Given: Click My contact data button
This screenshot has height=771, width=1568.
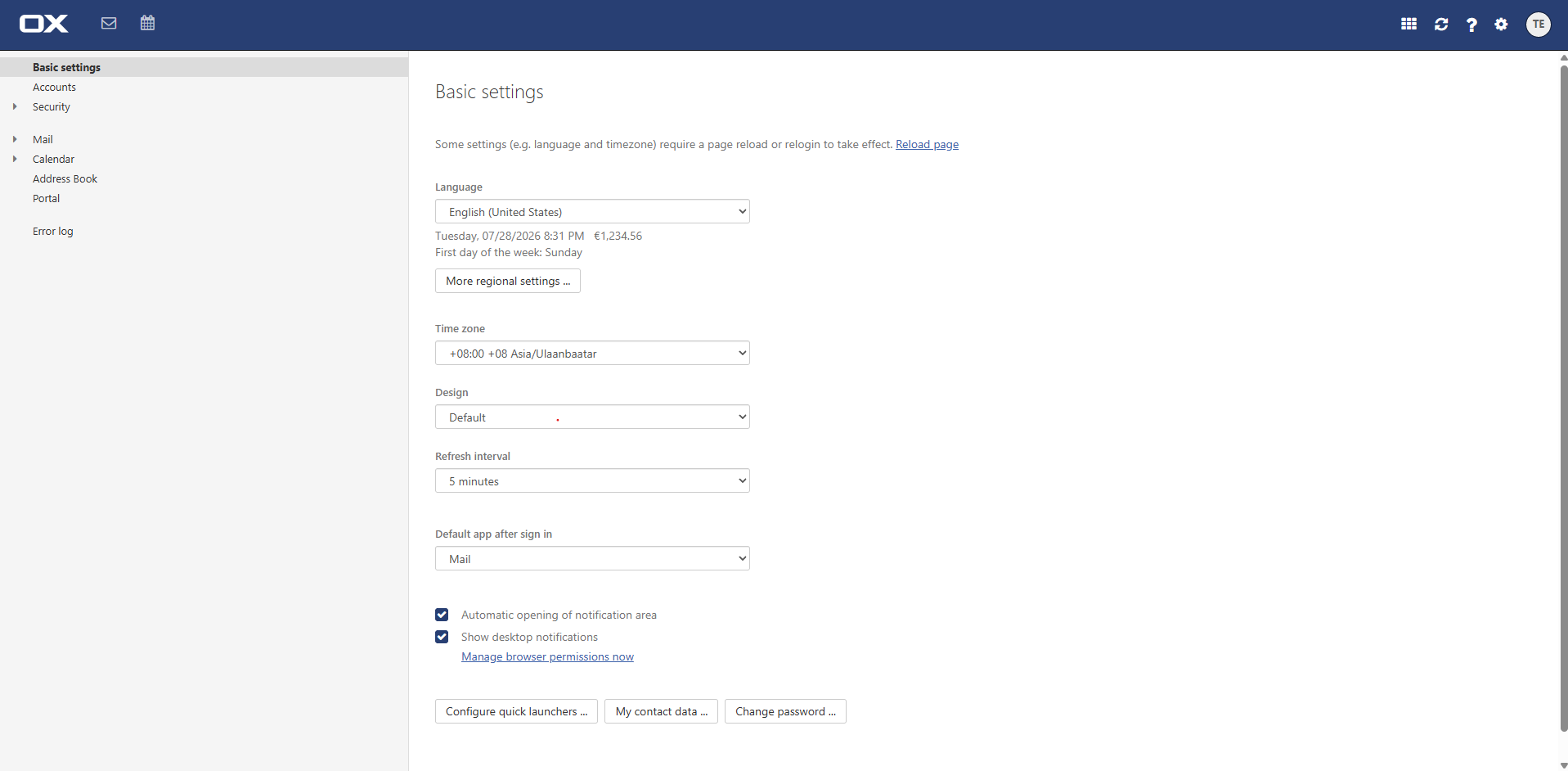Looking at the screenshot, I should [x=661, y=711].
